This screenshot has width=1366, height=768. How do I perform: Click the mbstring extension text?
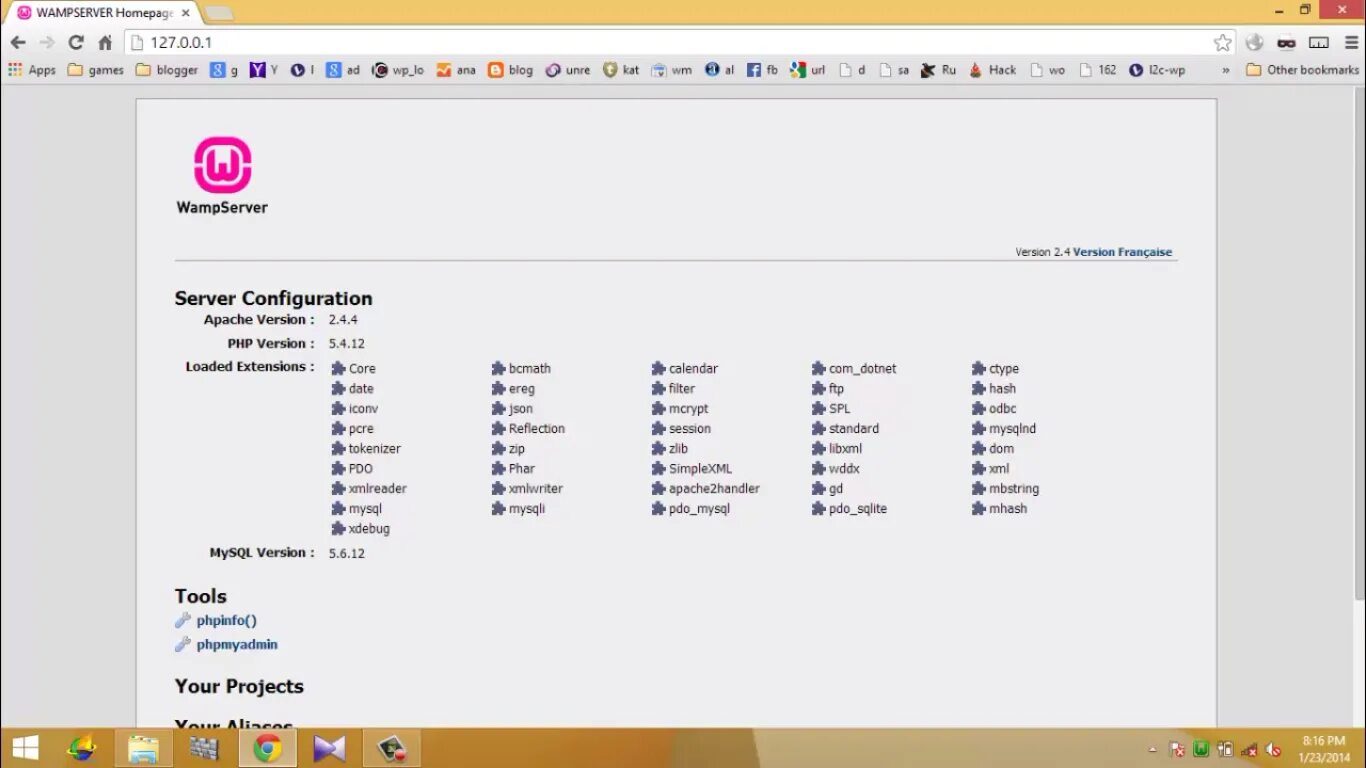1014,488
